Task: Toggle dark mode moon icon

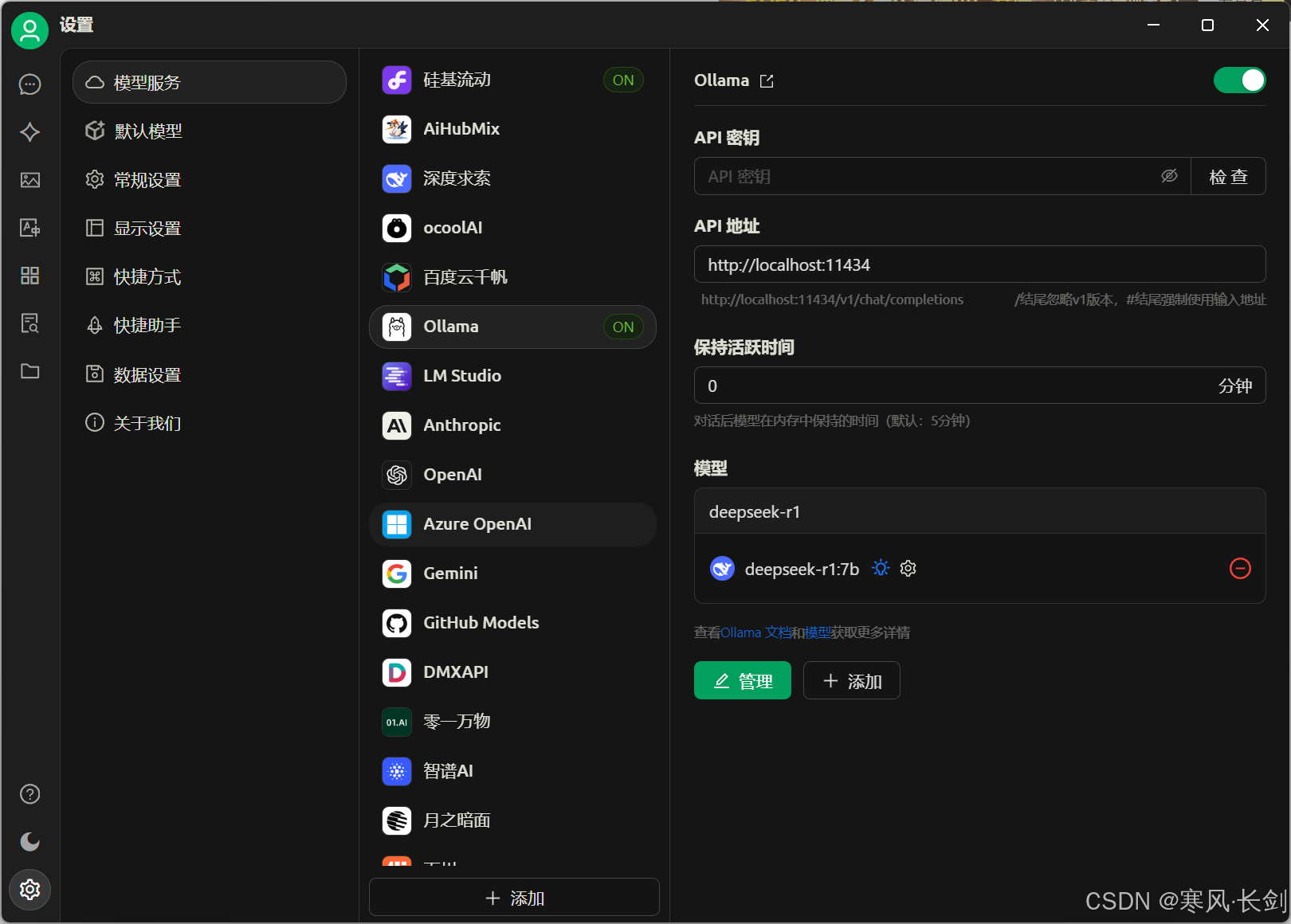Action: [30, 842]
